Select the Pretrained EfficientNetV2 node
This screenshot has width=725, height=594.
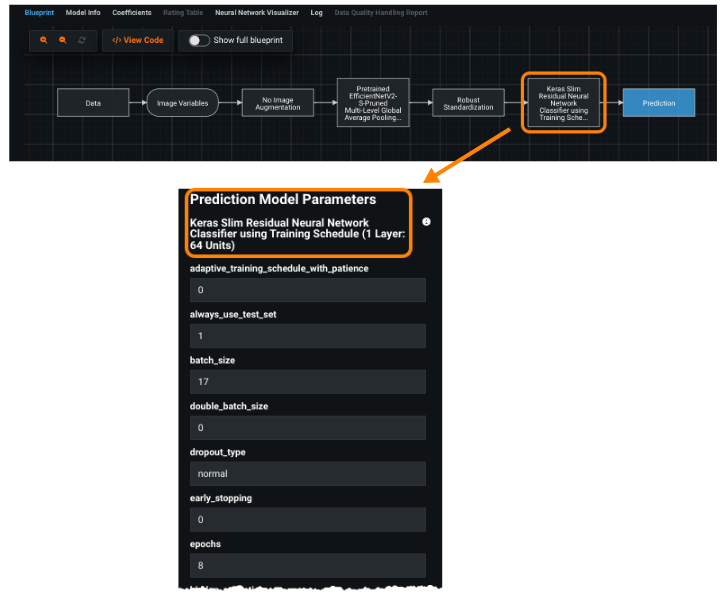[x=373, y=103]
